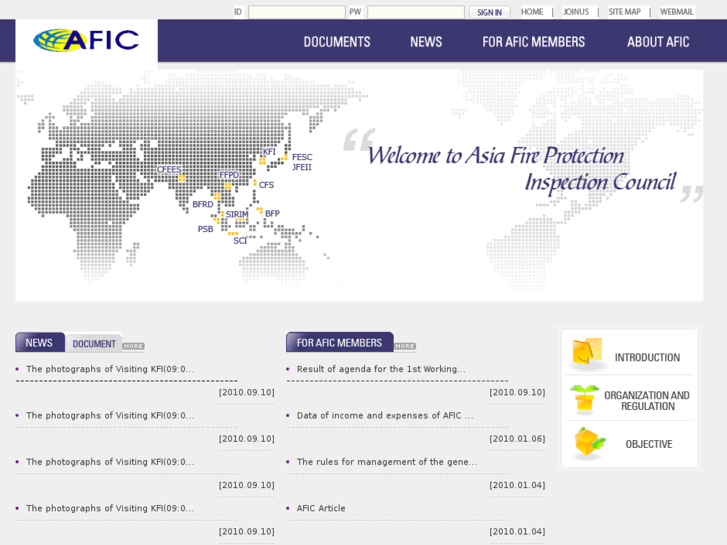Focus the PW password field
The height and width of the screenshot is (545, 727).
[x=416, y=12]
